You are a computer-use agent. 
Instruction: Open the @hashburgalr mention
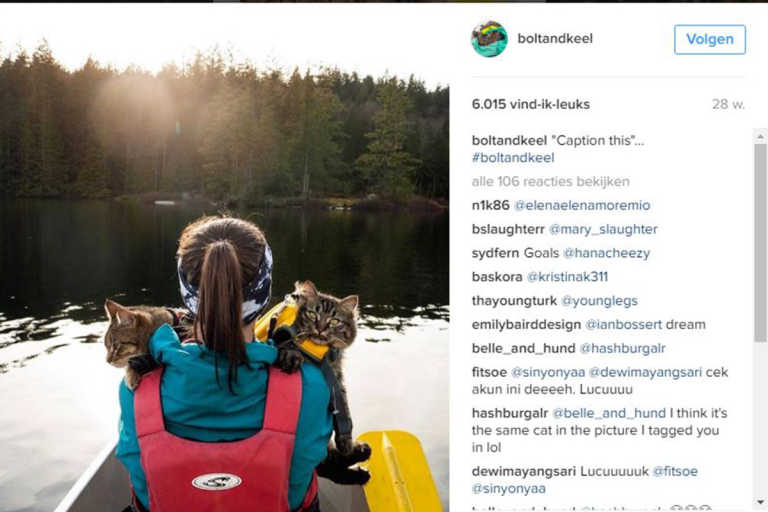pos(623,348)
